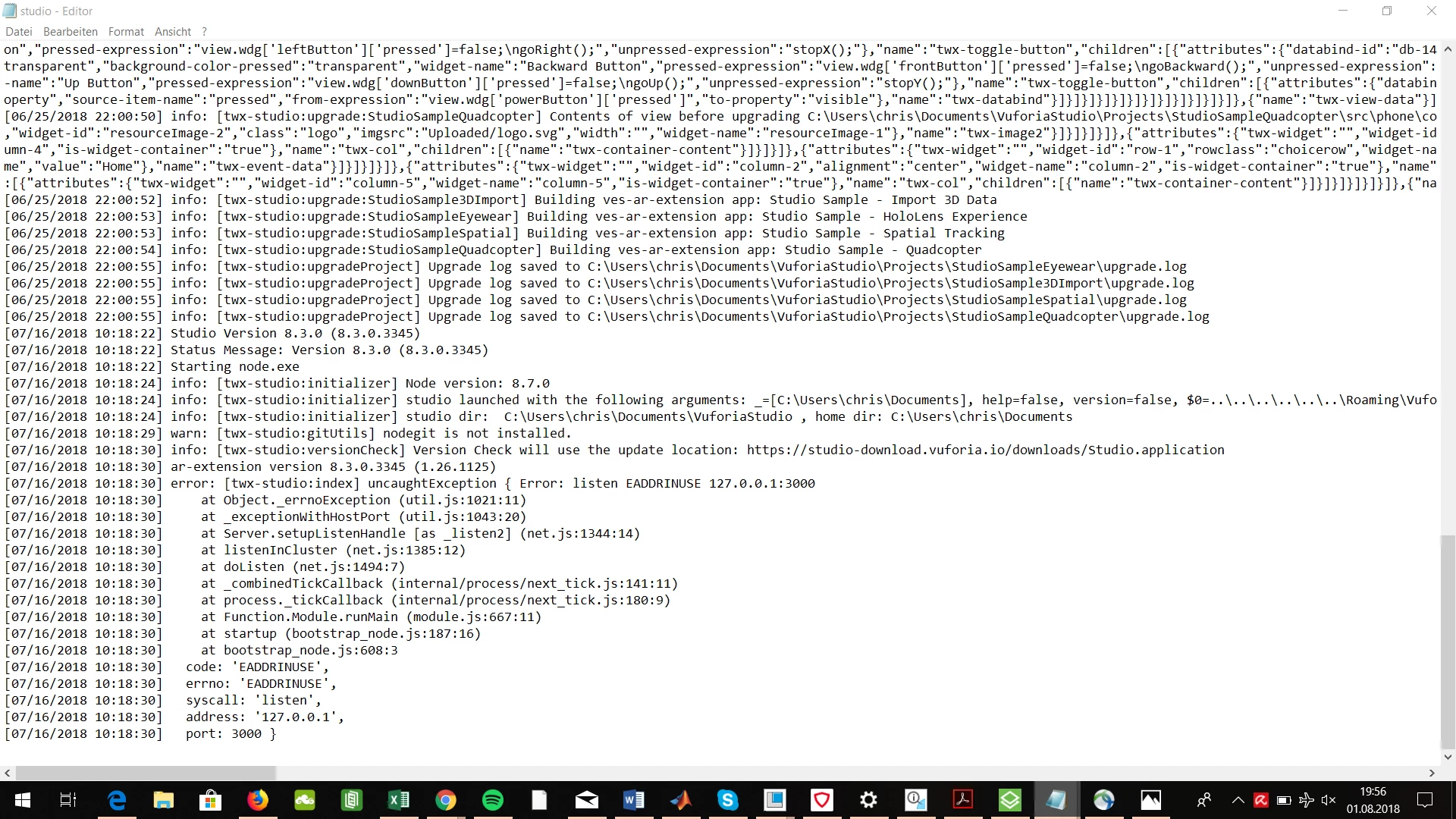Open the Bearbeiten menu
The width and height of the screenshot is (1456, 819).
71,32
